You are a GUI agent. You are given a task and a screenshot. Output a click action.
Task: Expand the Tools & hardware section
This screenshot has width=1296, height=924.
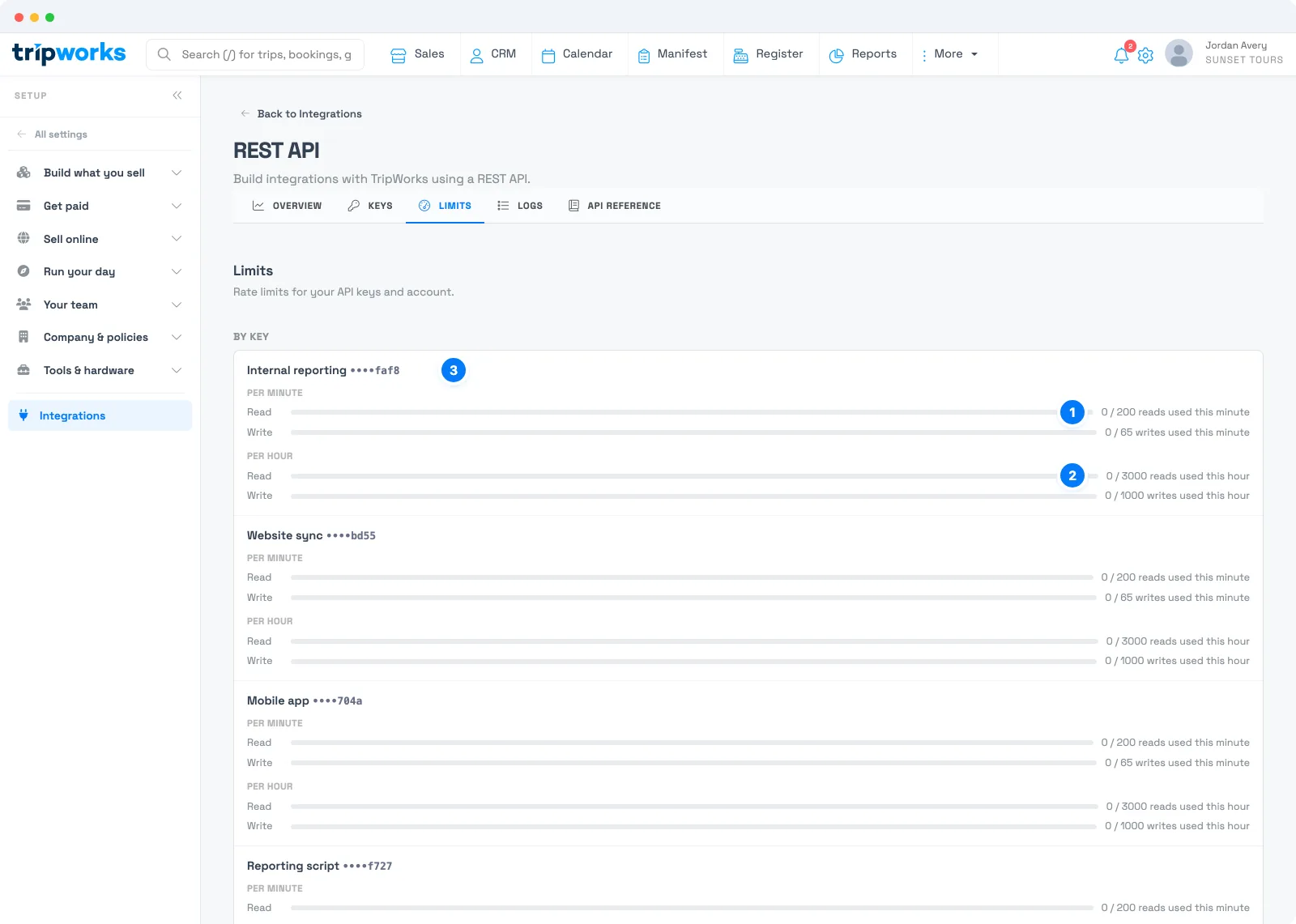click(100, 370)
